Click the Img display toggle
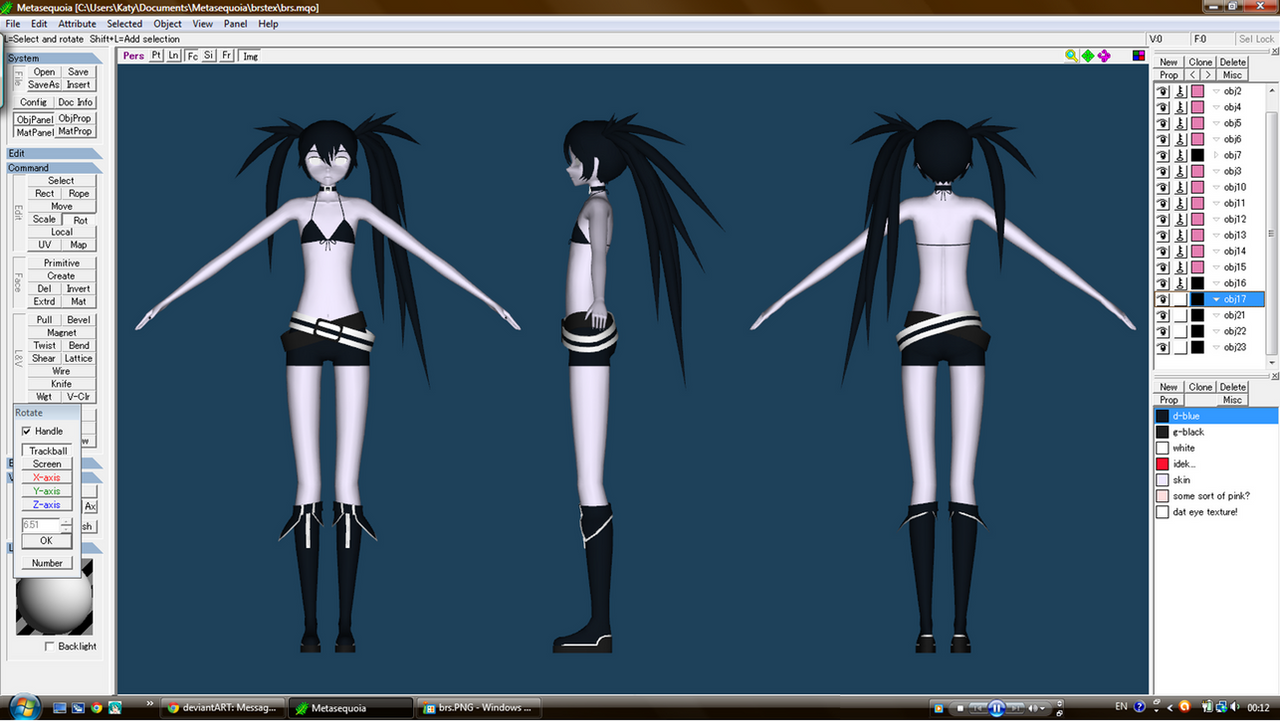The height and width of the screenshot is (721, 1280). (250, 56)
